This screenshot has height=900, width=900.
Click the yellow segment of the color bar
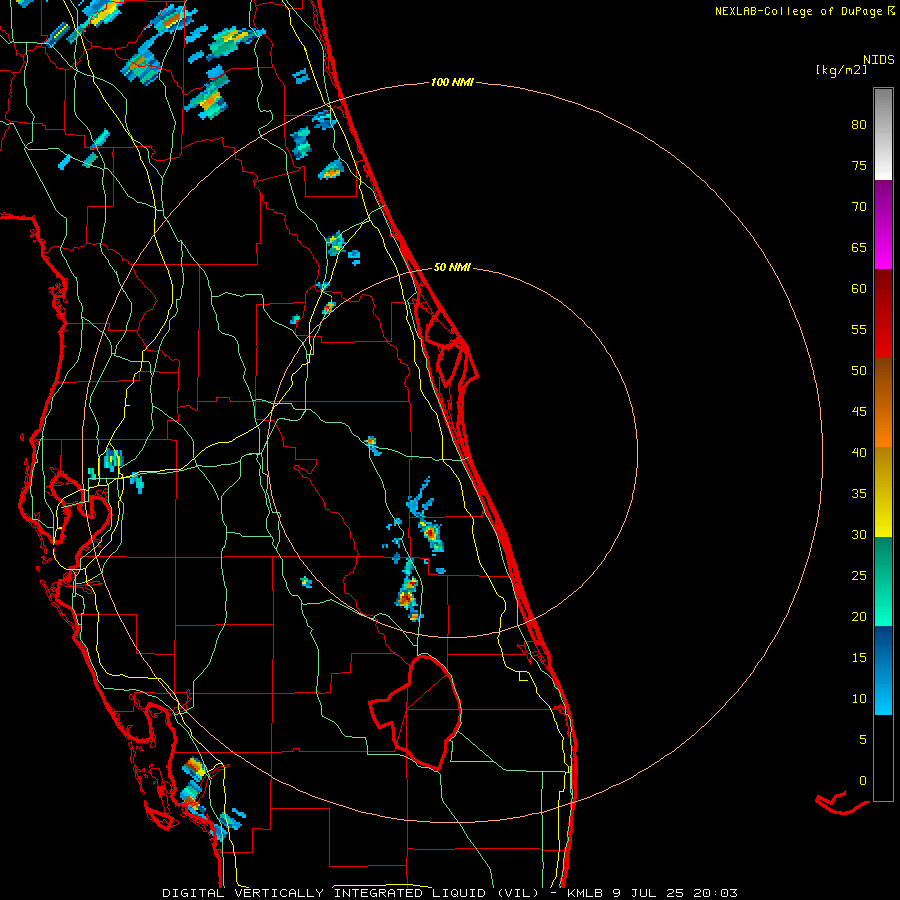tap(883, 492)
